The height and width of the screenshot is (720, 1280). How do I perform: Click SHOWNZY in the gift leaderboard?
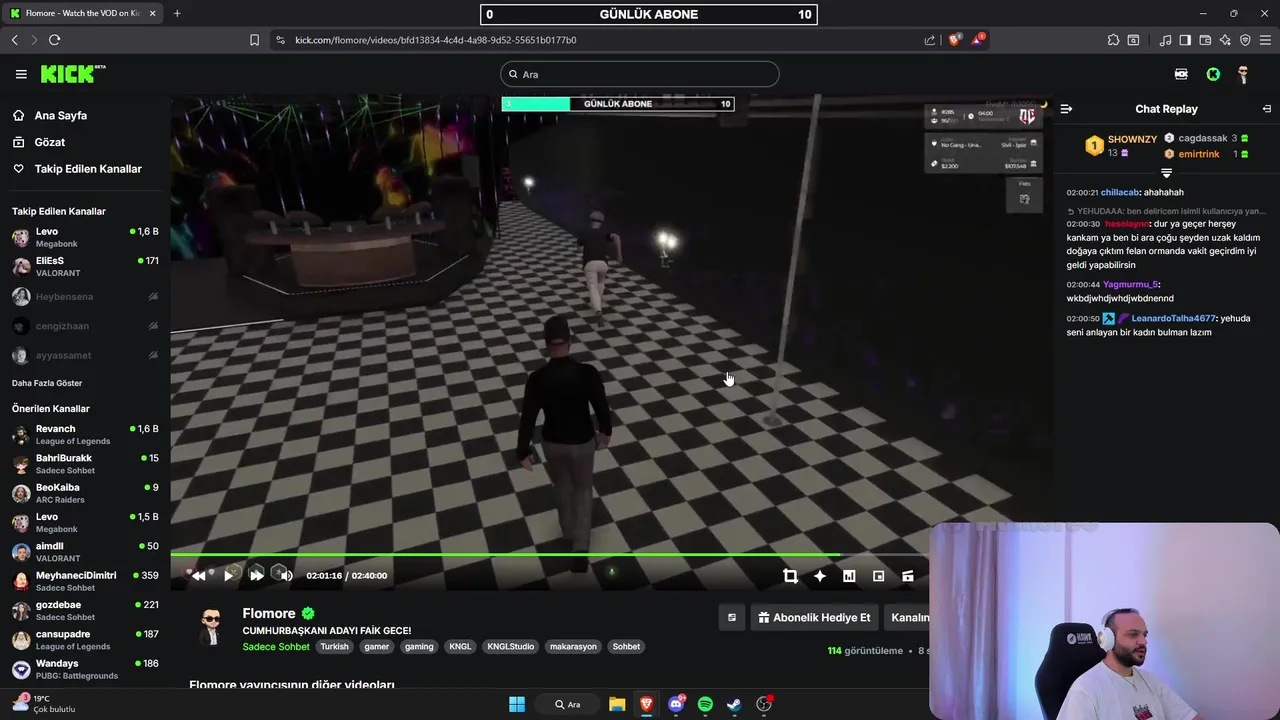[1132, 139]
